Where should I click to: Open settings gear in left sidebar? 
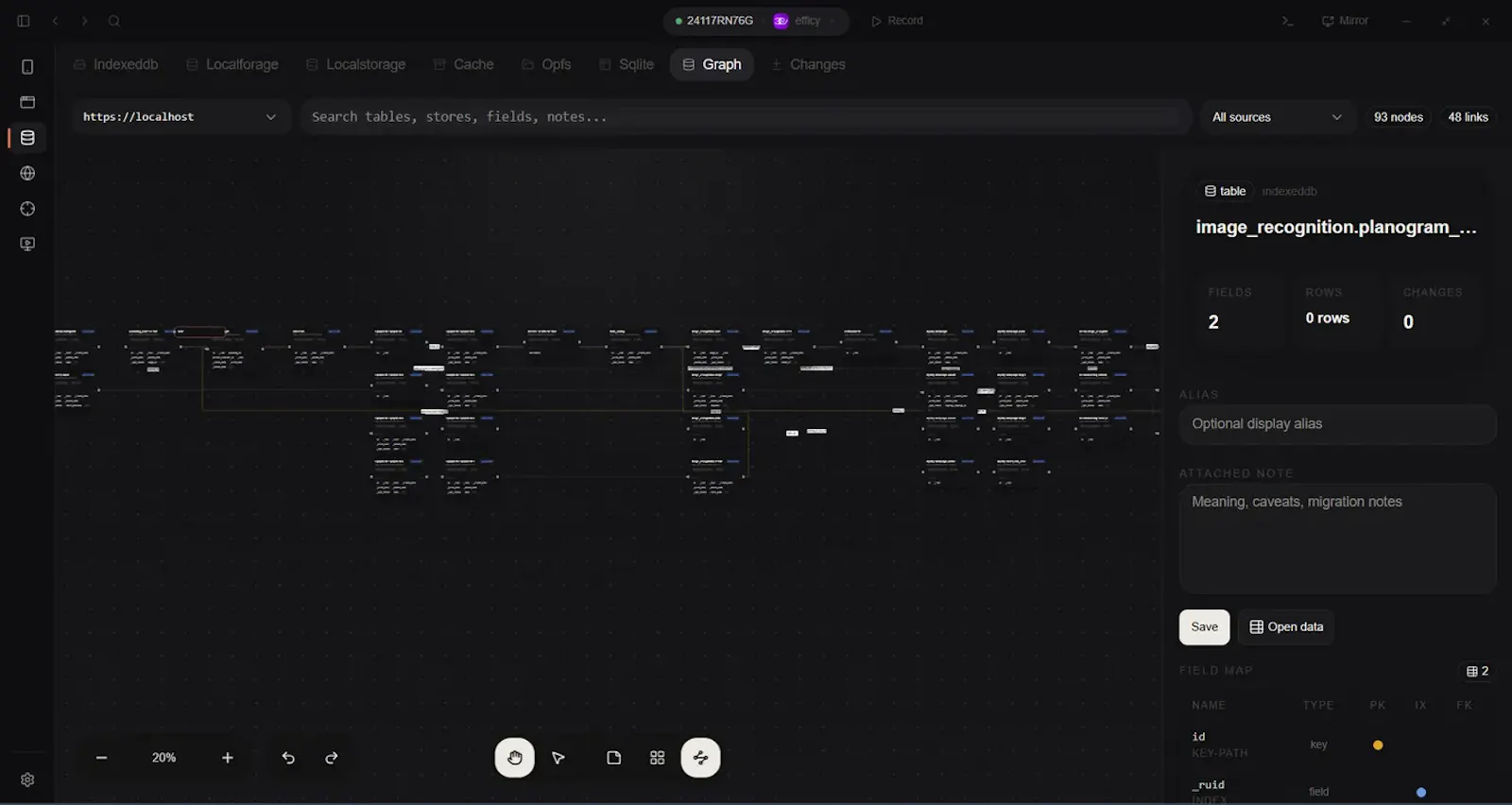[x=27, y=780]
